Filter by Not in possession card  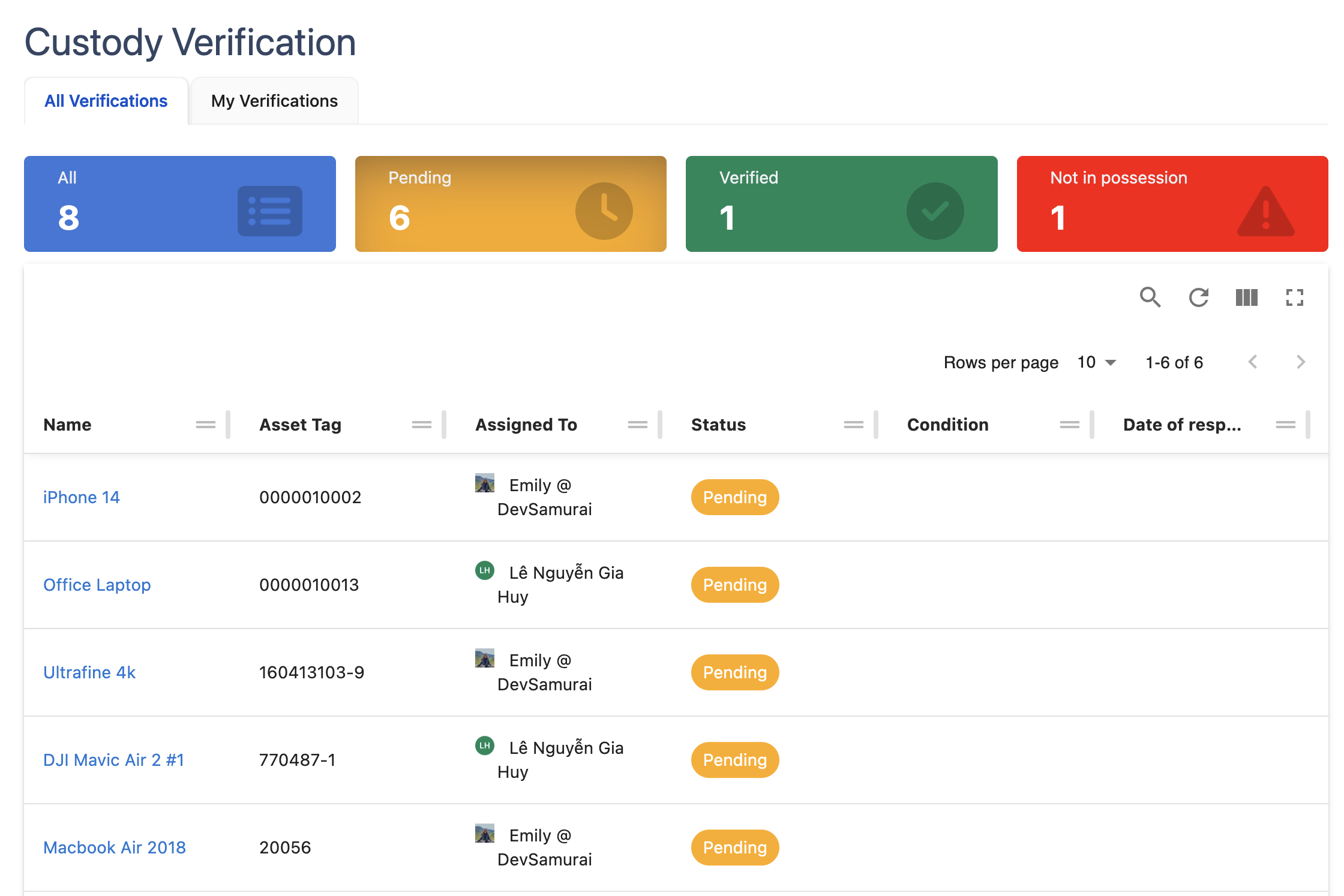(1172, 204)
